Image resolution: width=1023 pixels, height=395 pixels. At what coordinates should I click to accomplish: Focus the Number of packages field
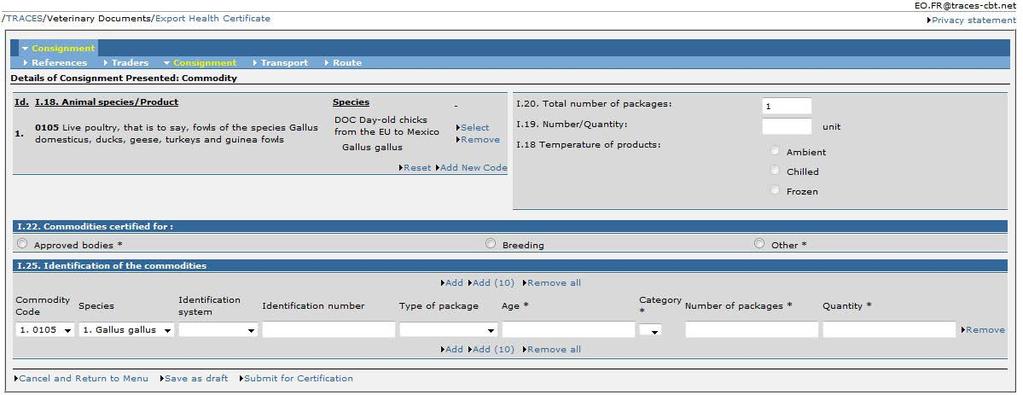[x=752, y=330]
